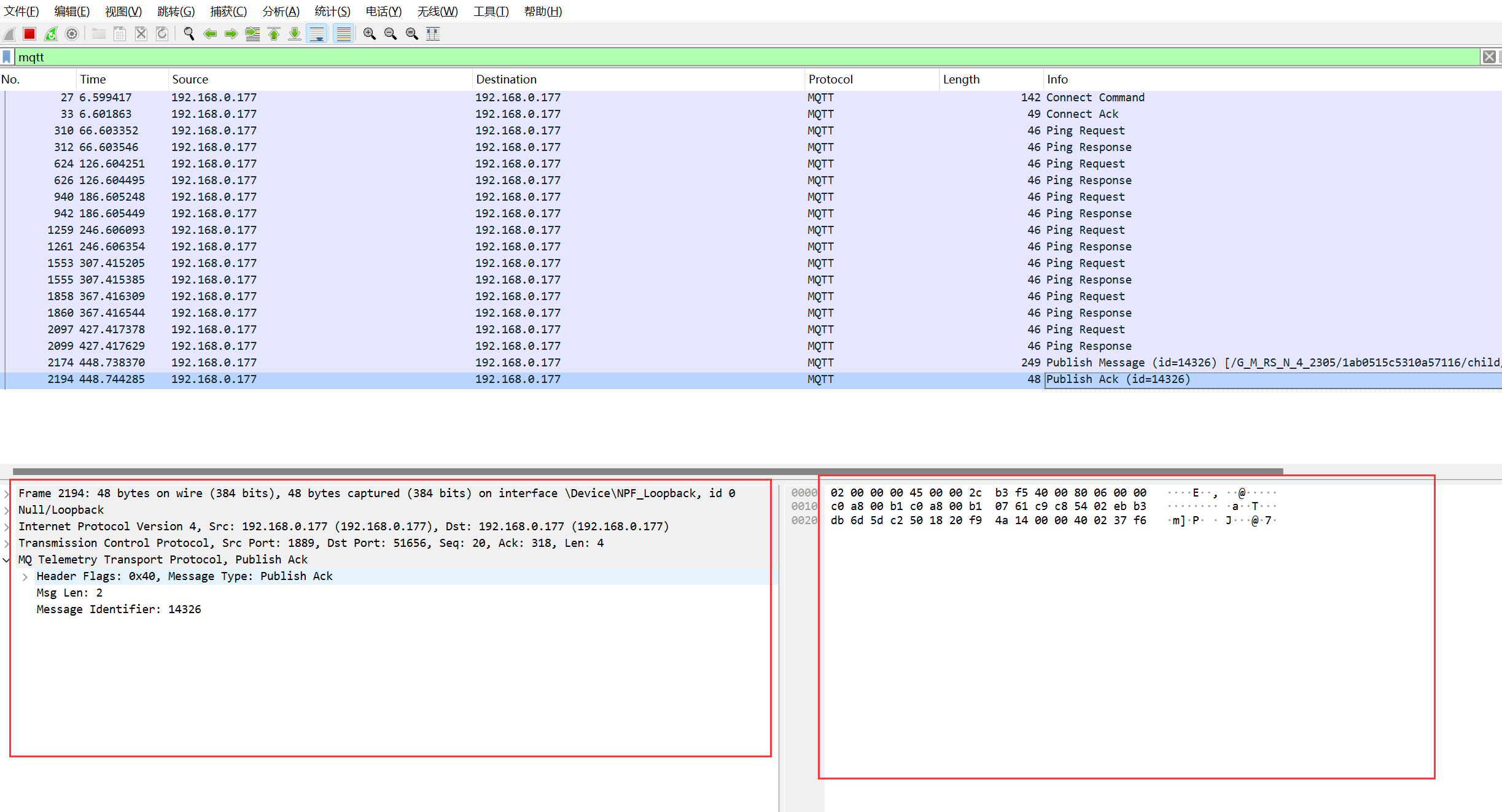
Task: Zoom in on packet text
Action: tap(369, 34)
